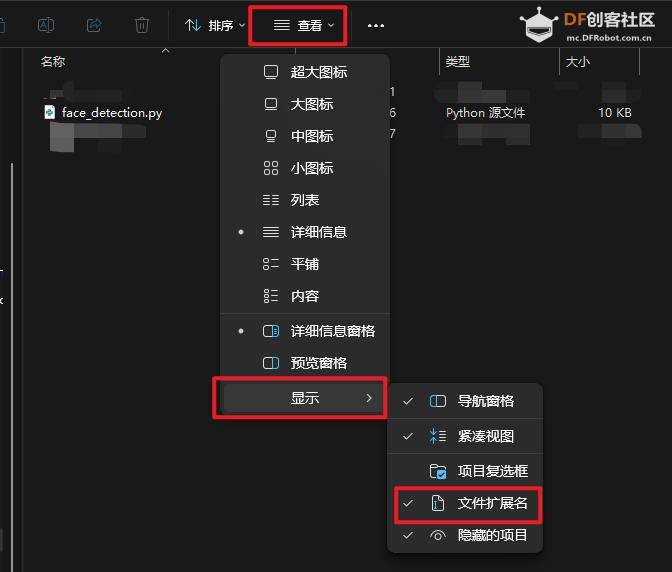Image resolution: width=672 pixels, height=572 pixels.
Task: Choose the List view option
Action: pyautogui.click(x=305, y=200)
